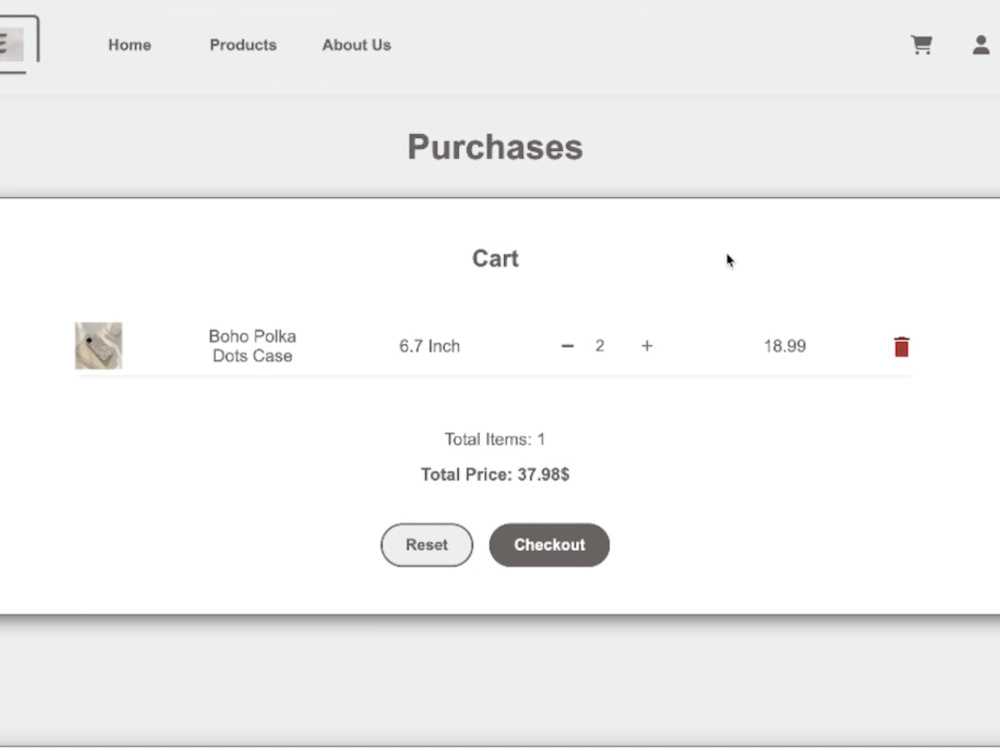Proceed with the Checkout button
1000x750 pixels.
[549, 545]
